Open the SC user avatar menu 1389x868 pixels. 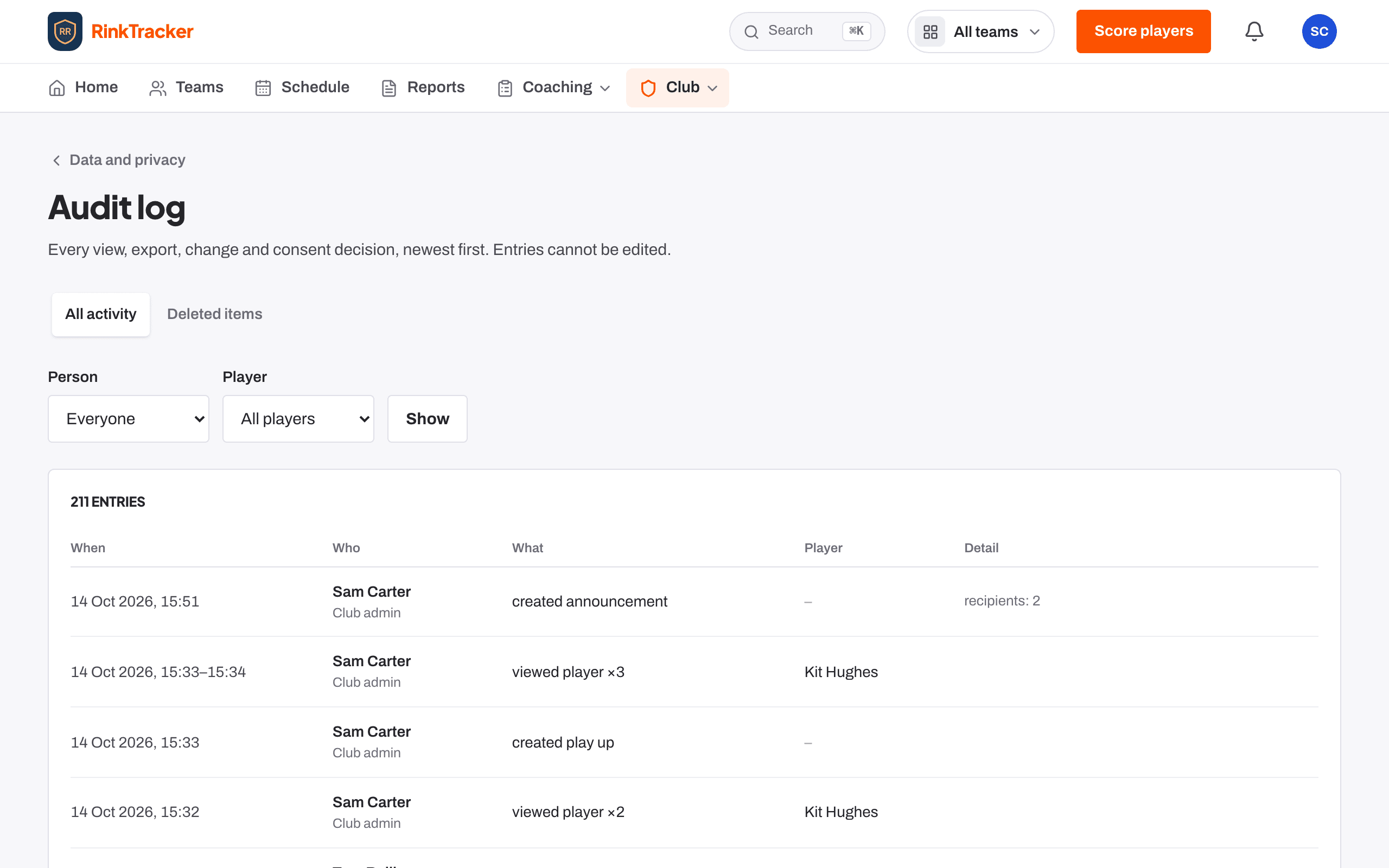1319,31
